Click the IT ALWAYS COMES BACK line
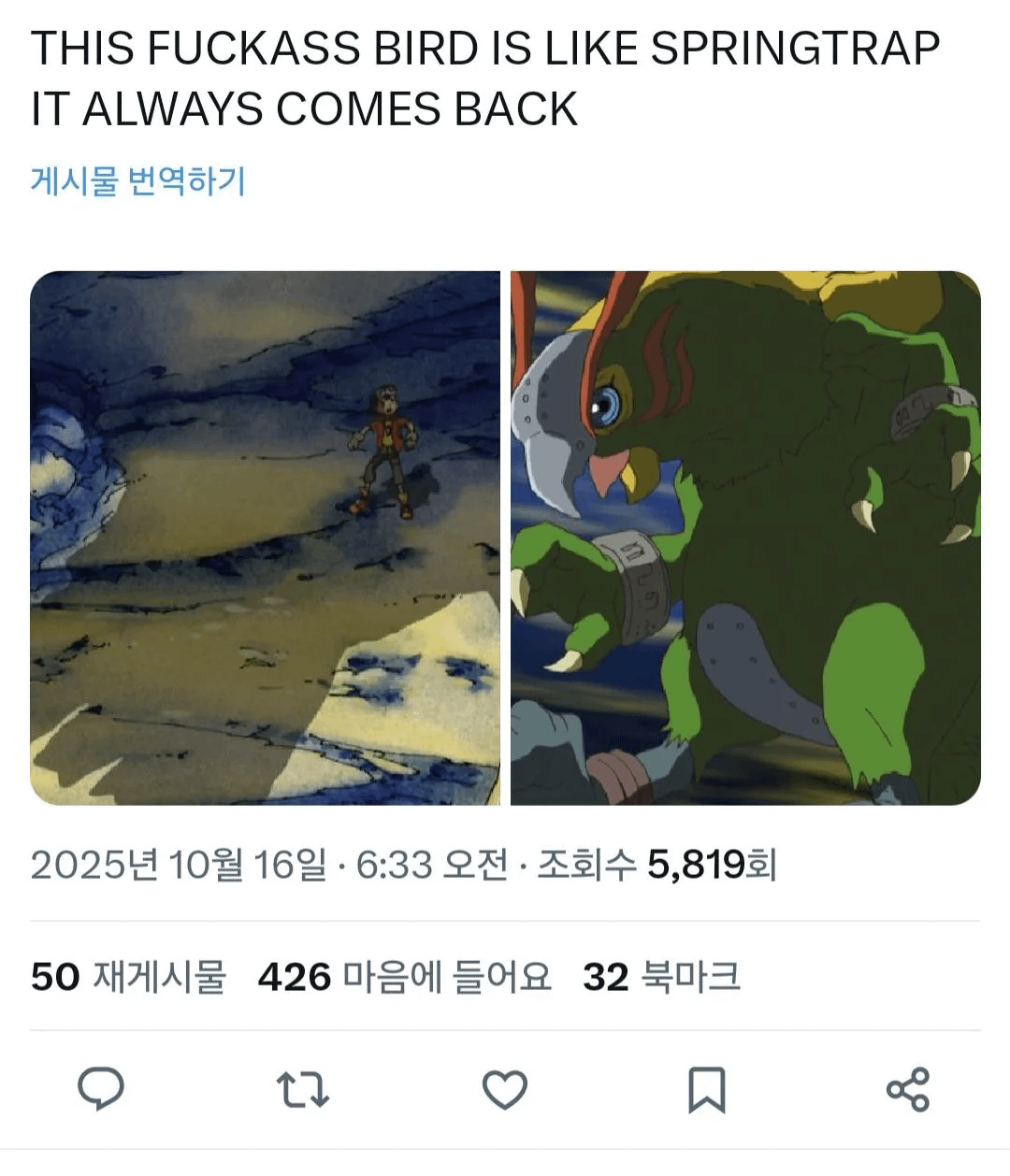Screen dimensions: 1010x1176 click(304, 109)
